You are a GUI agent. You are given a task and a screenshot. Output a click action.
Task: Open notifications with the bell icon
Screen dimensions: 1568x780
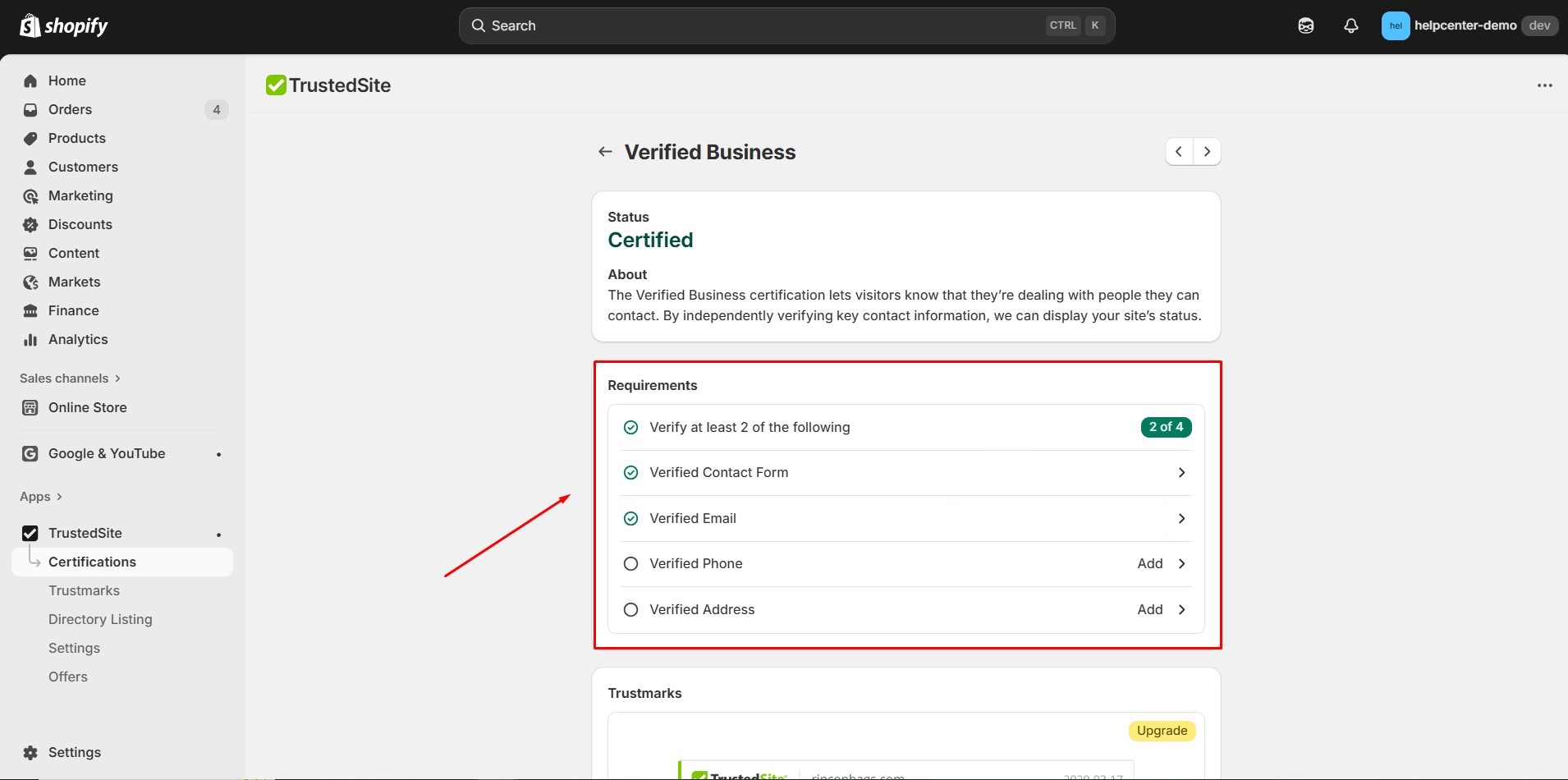click(x=1350, y=25)
